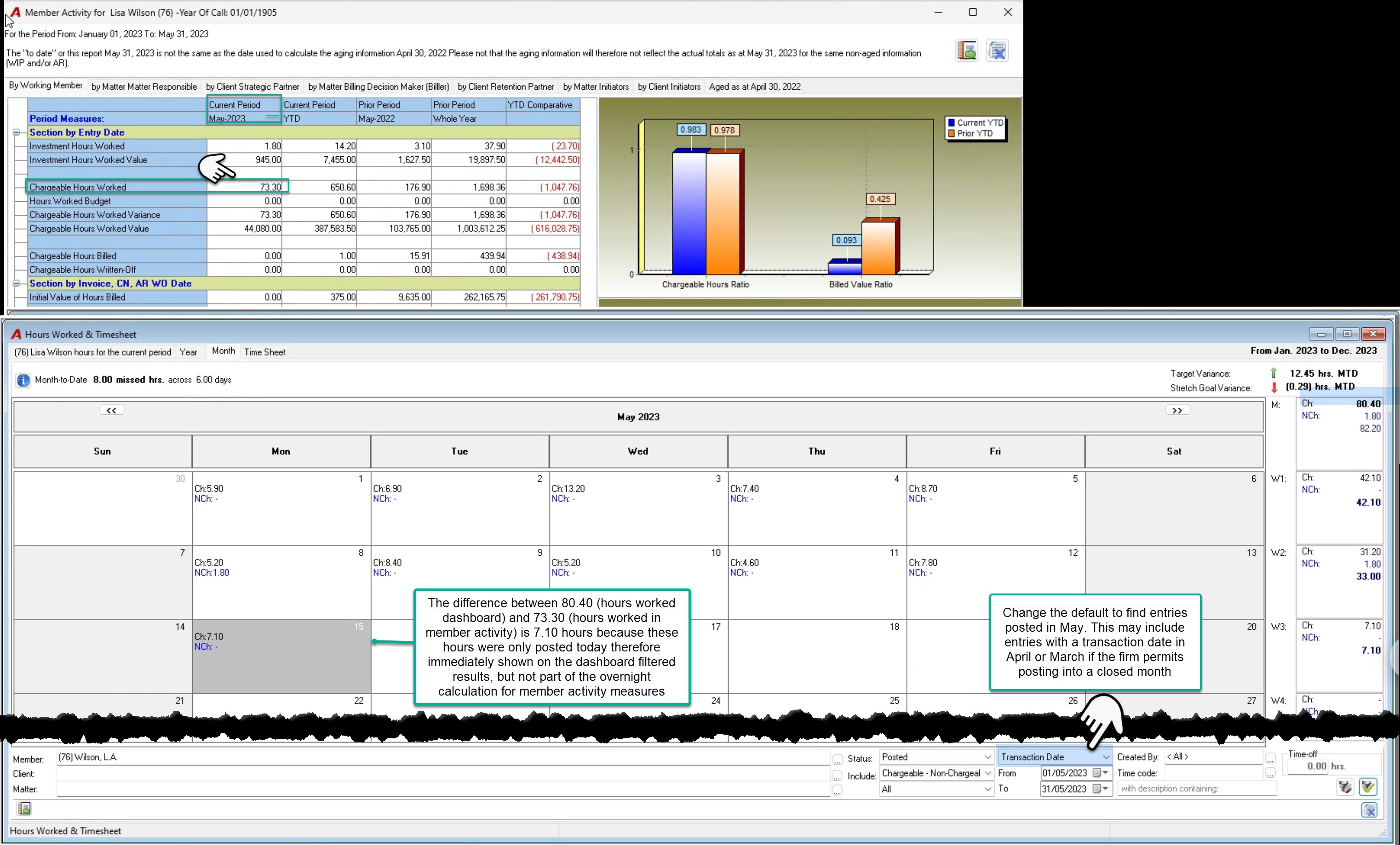
Task: Switch to the By Working Member tab
Action: tap(46, 86)
